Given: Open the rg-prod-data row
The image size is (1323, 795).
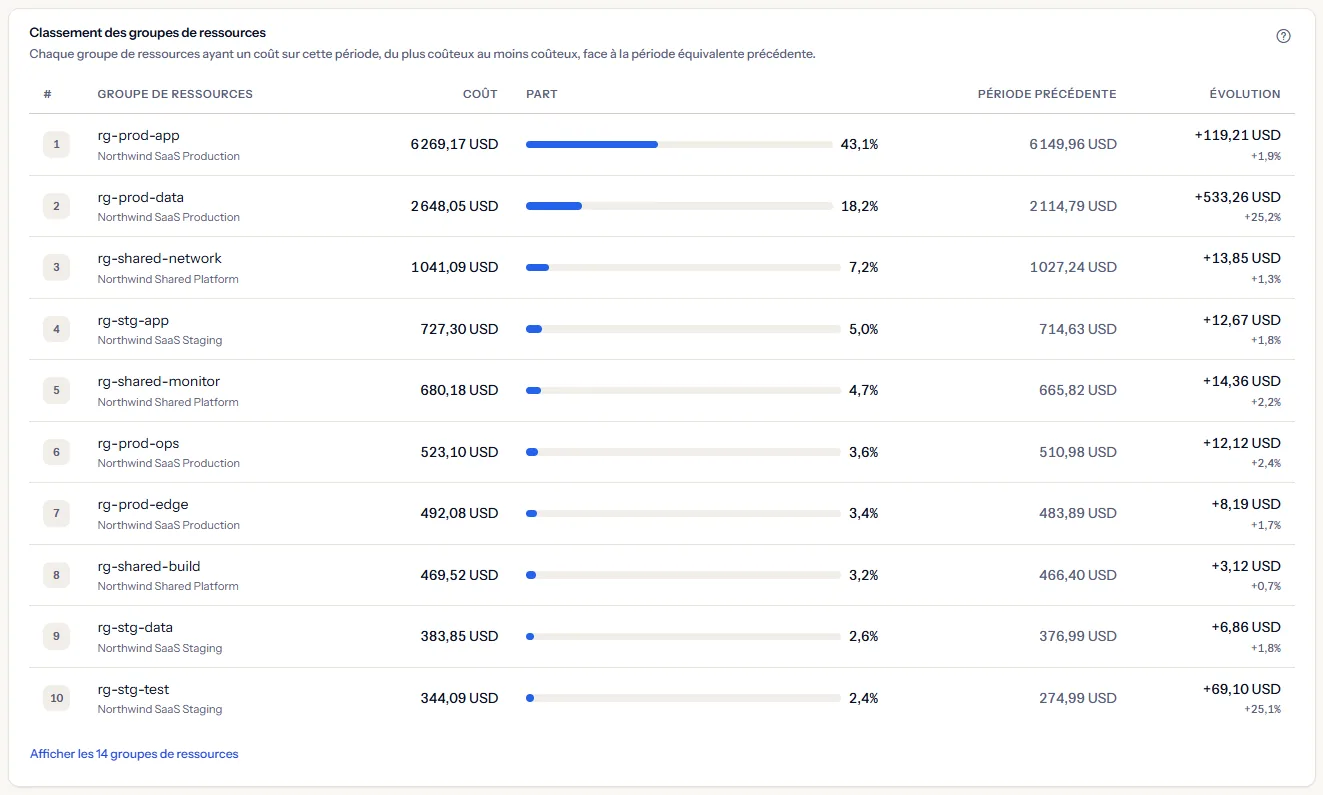Looking at the screenshot, I should point(662,206).
